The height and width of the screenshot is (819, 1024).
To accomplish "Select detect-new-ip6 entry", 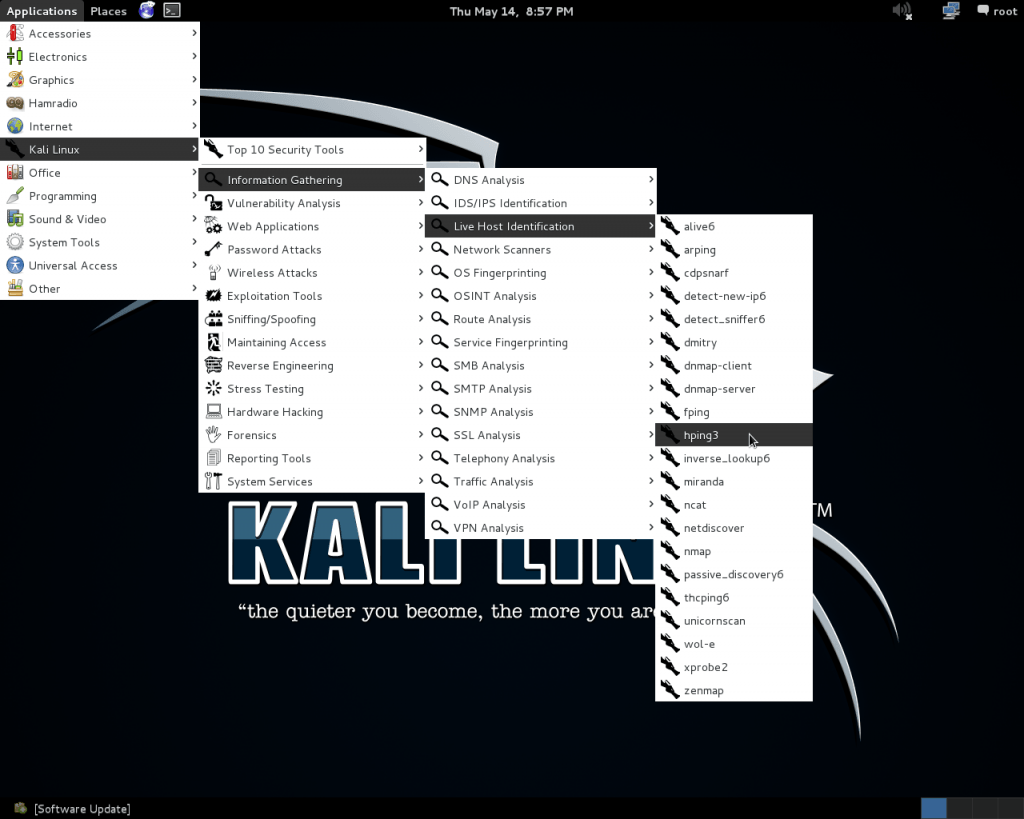I will (733, 296).
